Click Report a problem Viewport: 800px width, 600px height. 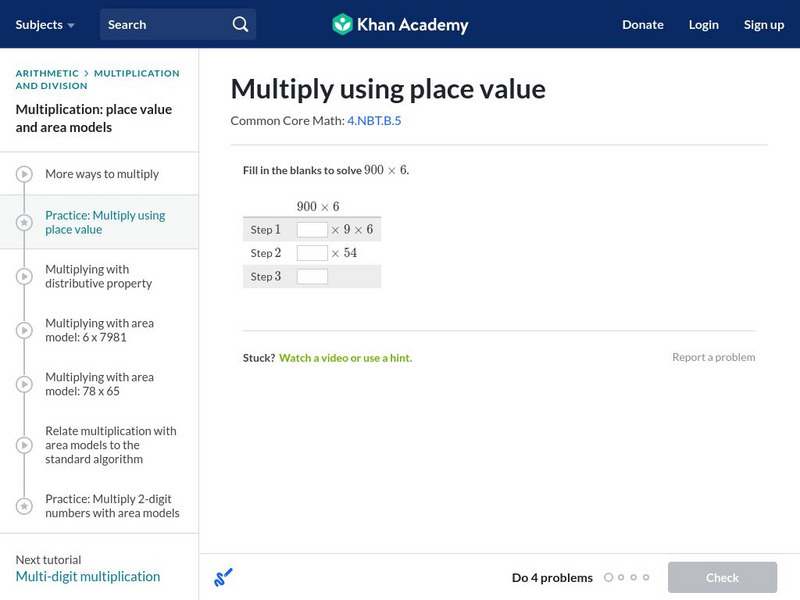pyautogui.click(x=714, y=357)
